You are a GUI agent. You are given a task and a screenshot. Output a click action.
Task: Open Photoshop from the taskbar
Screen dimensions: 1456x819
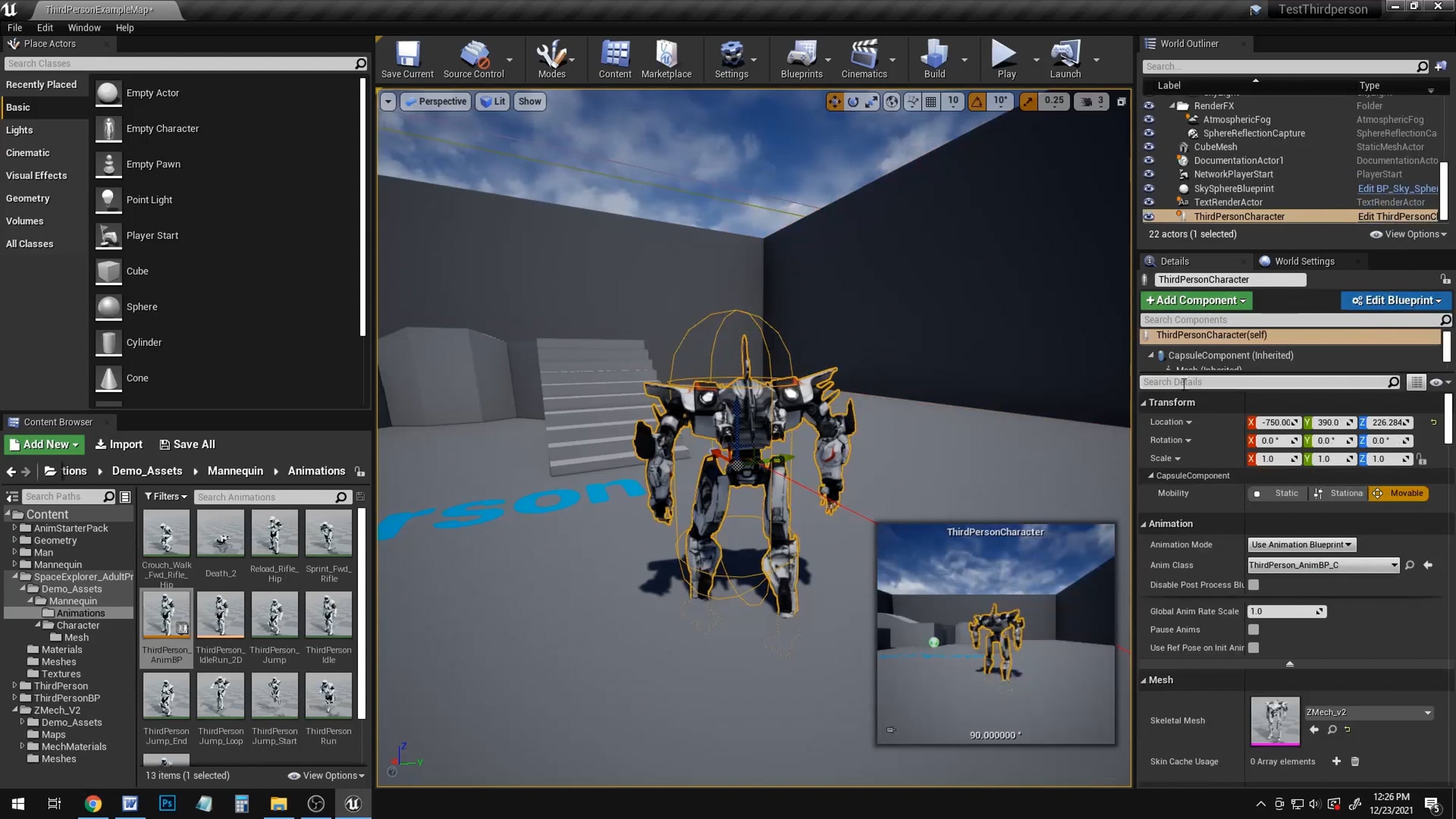tap(167, 804)
